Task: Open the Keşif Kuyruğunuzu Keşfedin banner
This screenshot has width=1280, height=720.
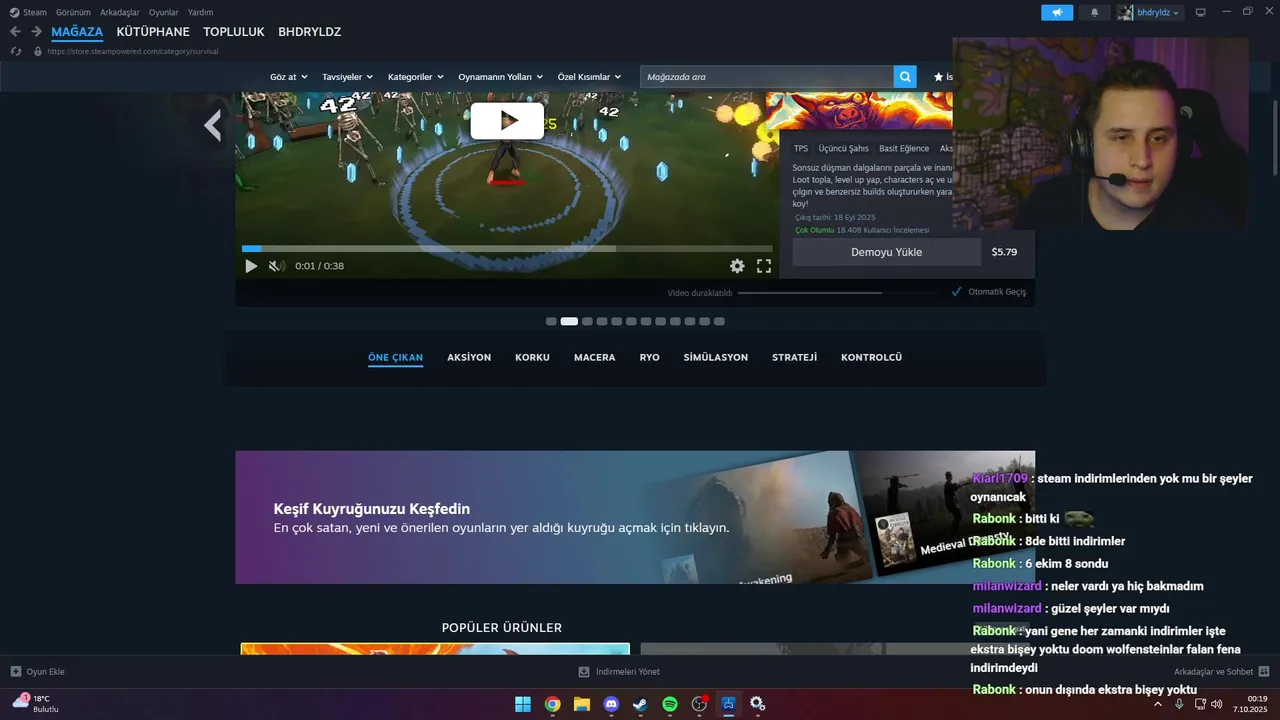Action: point(635,517)
